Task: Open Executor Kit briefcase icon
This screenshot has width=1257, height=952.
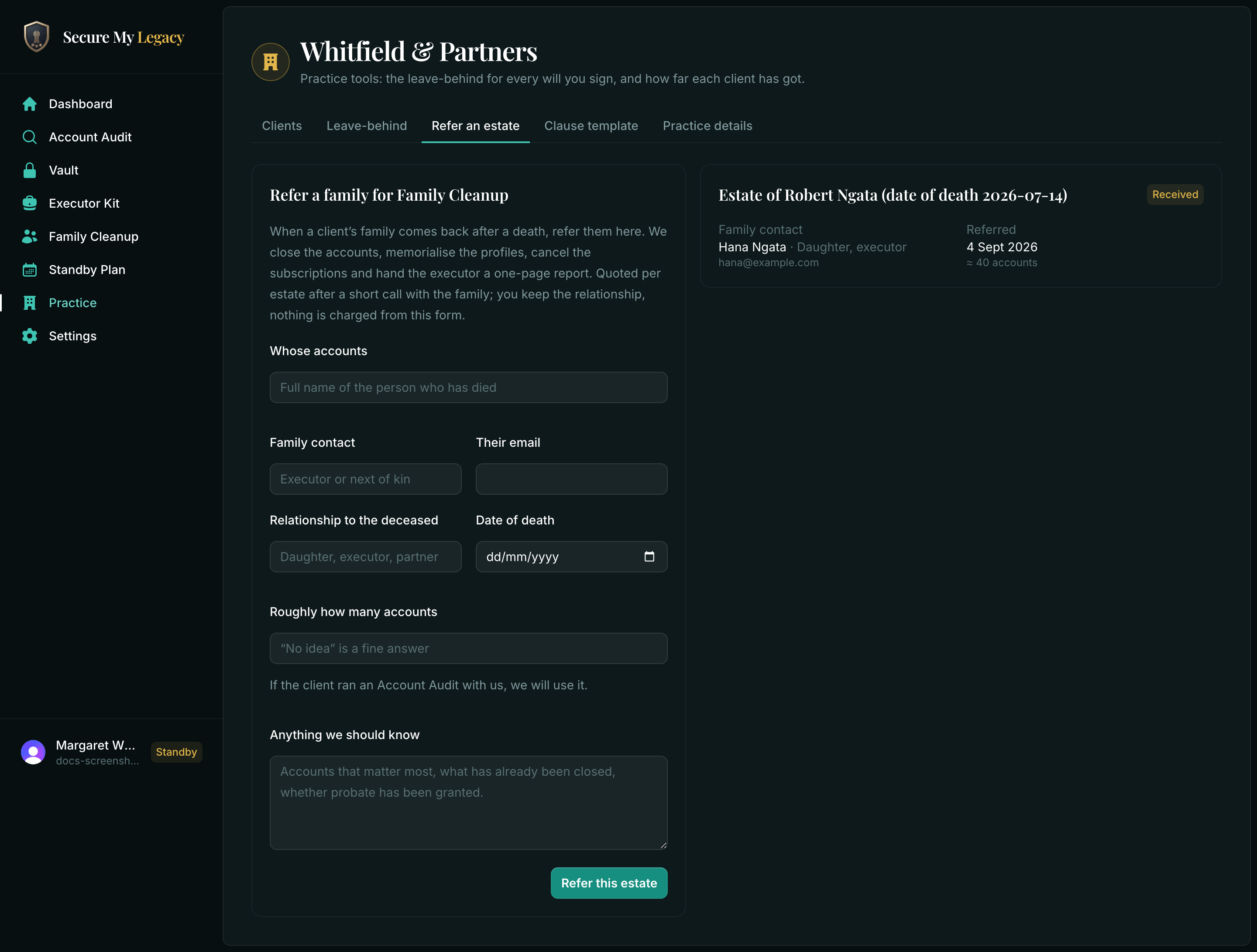Action: [x=30, y=203]
